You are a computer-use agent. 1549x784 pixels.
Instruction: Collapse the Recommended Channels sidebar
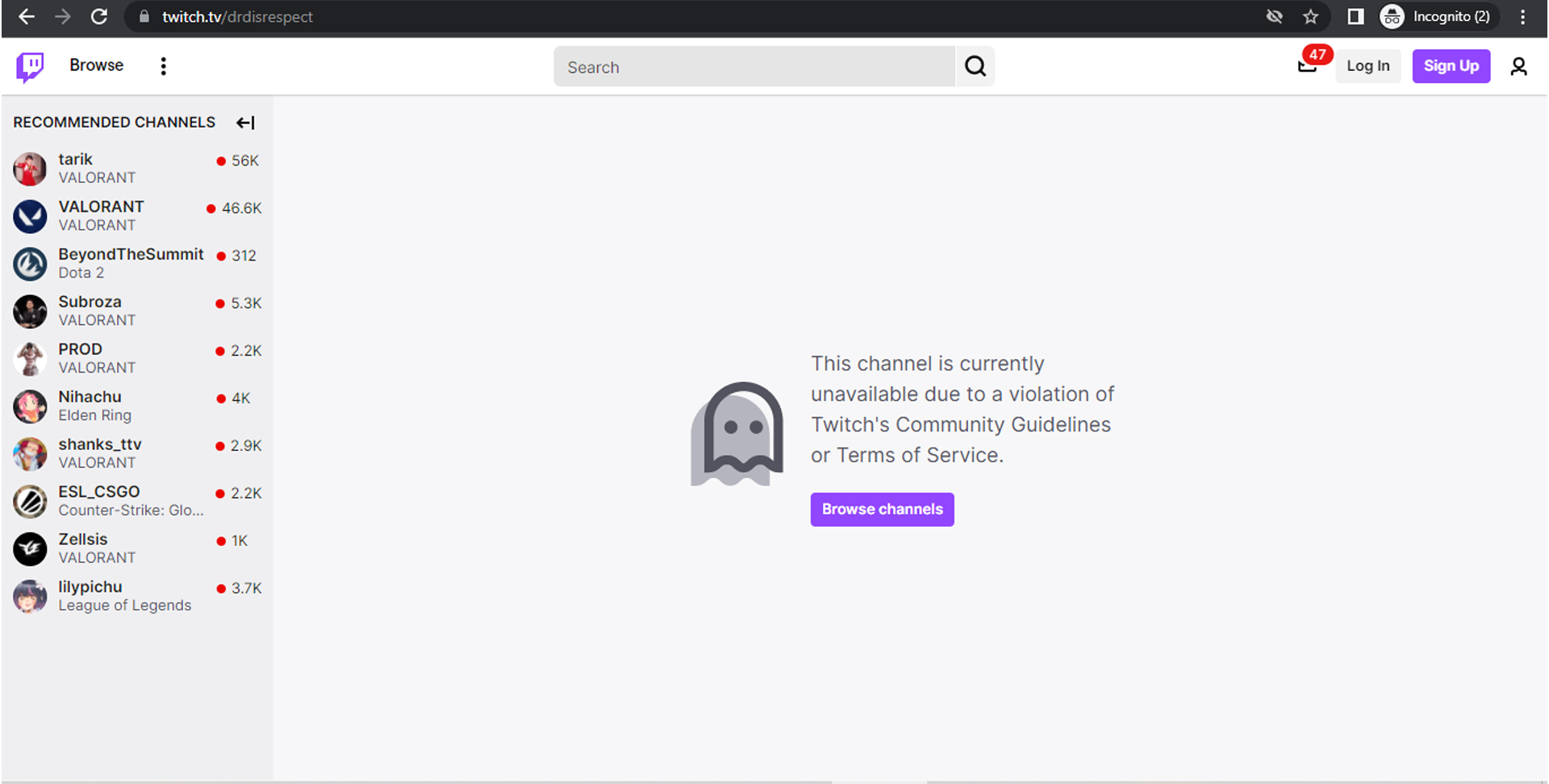pos(245,123)
